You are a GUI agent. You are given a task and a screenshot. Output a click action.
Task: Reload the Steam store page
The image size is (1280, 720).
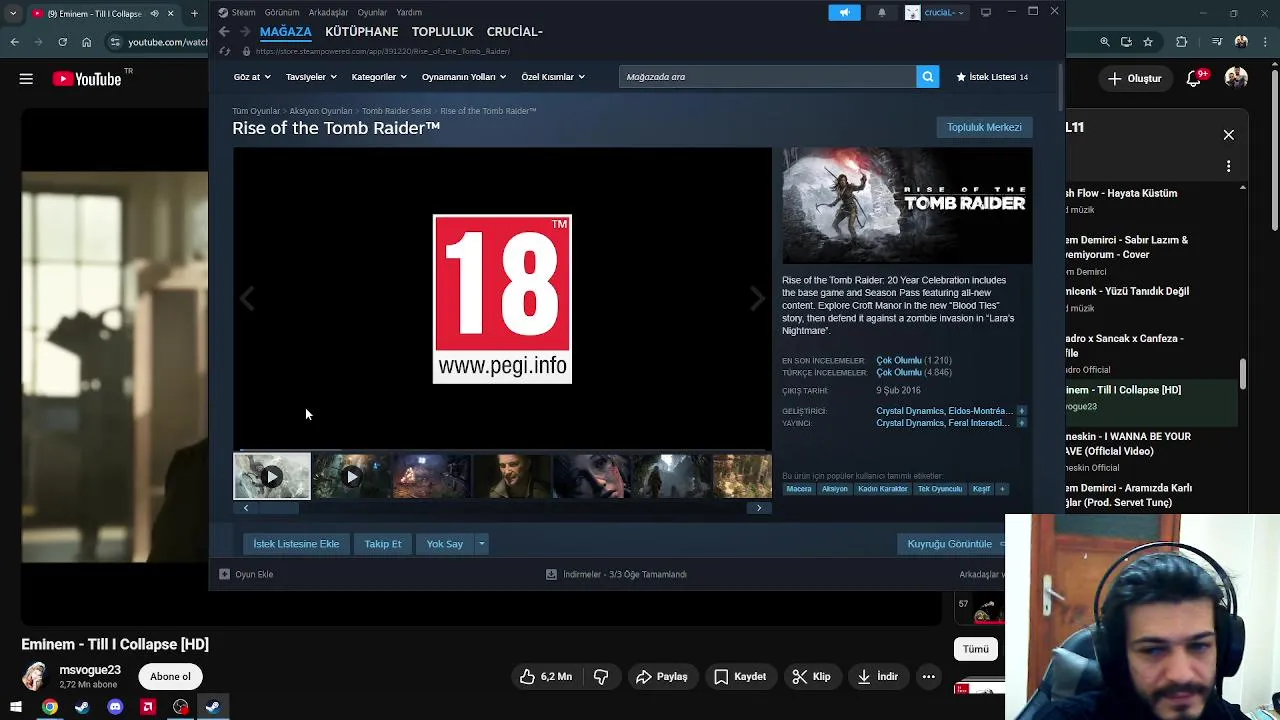click(x=225, y=51)
